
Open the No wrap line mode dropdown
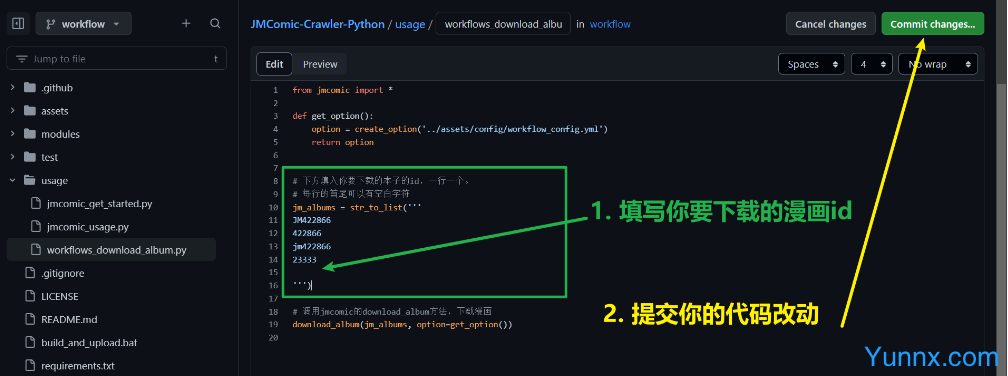[x=938, y=64]
